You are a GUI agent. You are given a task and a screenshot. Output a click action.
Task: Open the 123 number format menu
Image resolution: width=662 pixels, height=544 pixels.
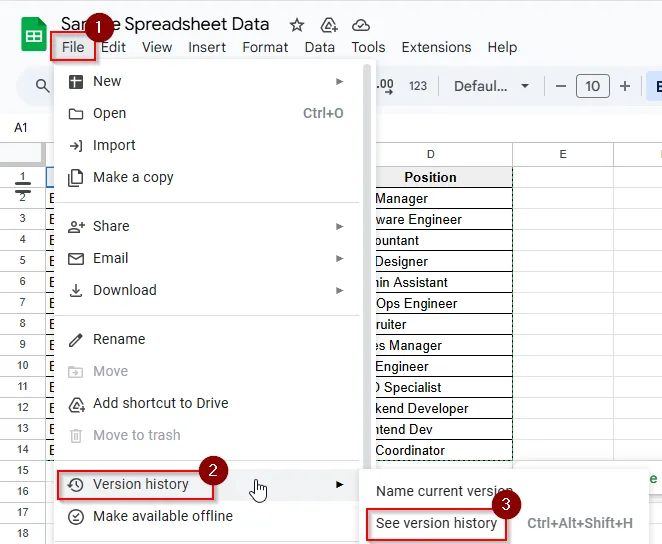418,86
